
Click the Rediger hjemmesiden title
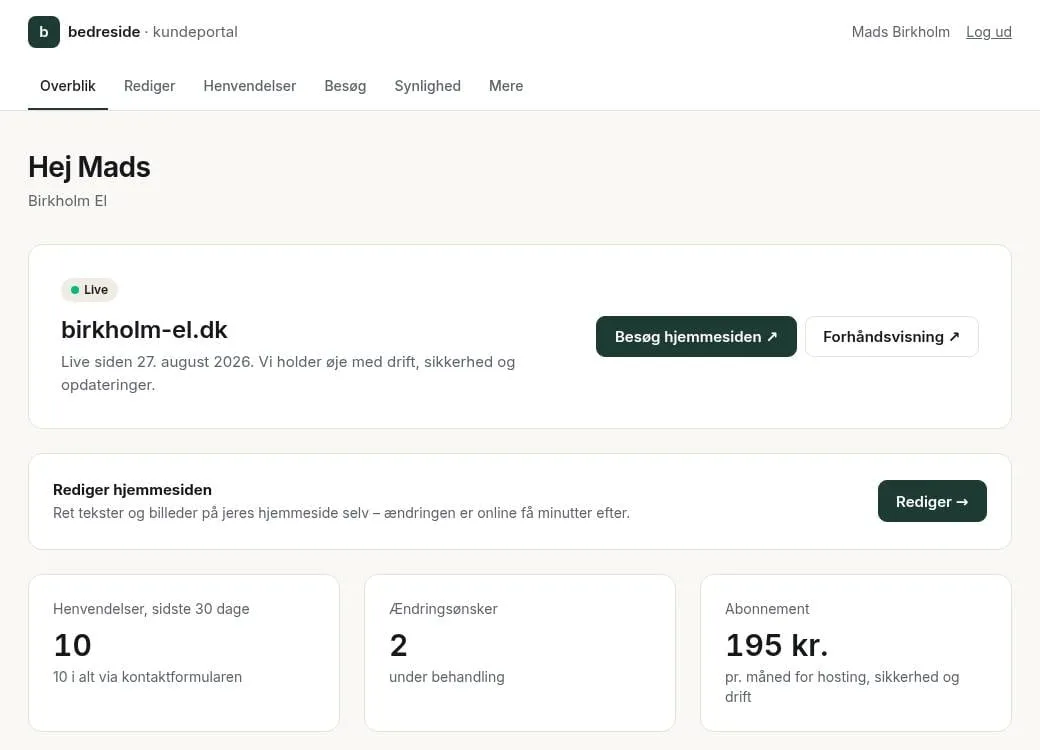click(132, 490)
